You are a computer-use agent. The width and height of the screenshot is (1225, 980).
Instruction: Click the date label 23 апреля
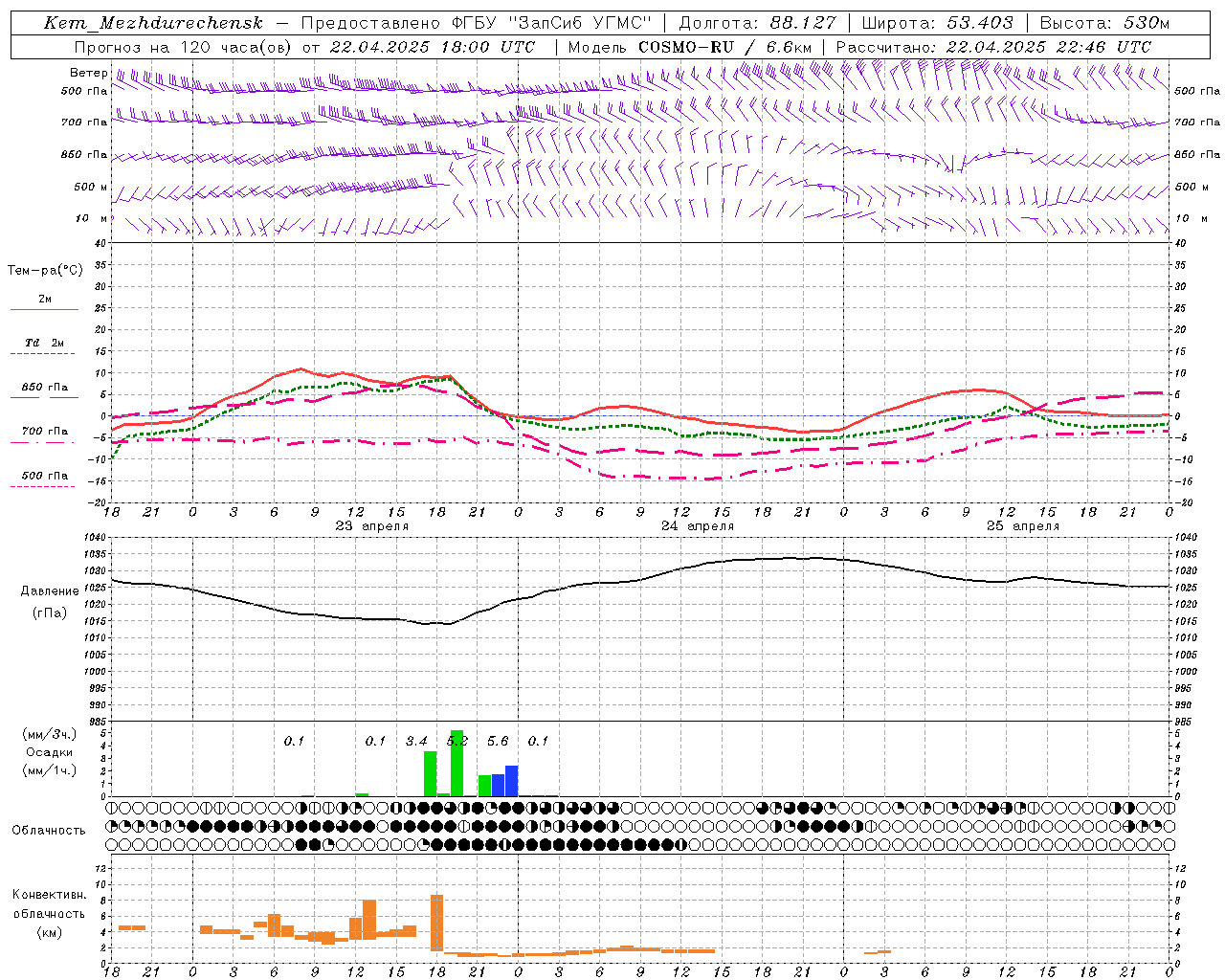click(x=372, y=526)
